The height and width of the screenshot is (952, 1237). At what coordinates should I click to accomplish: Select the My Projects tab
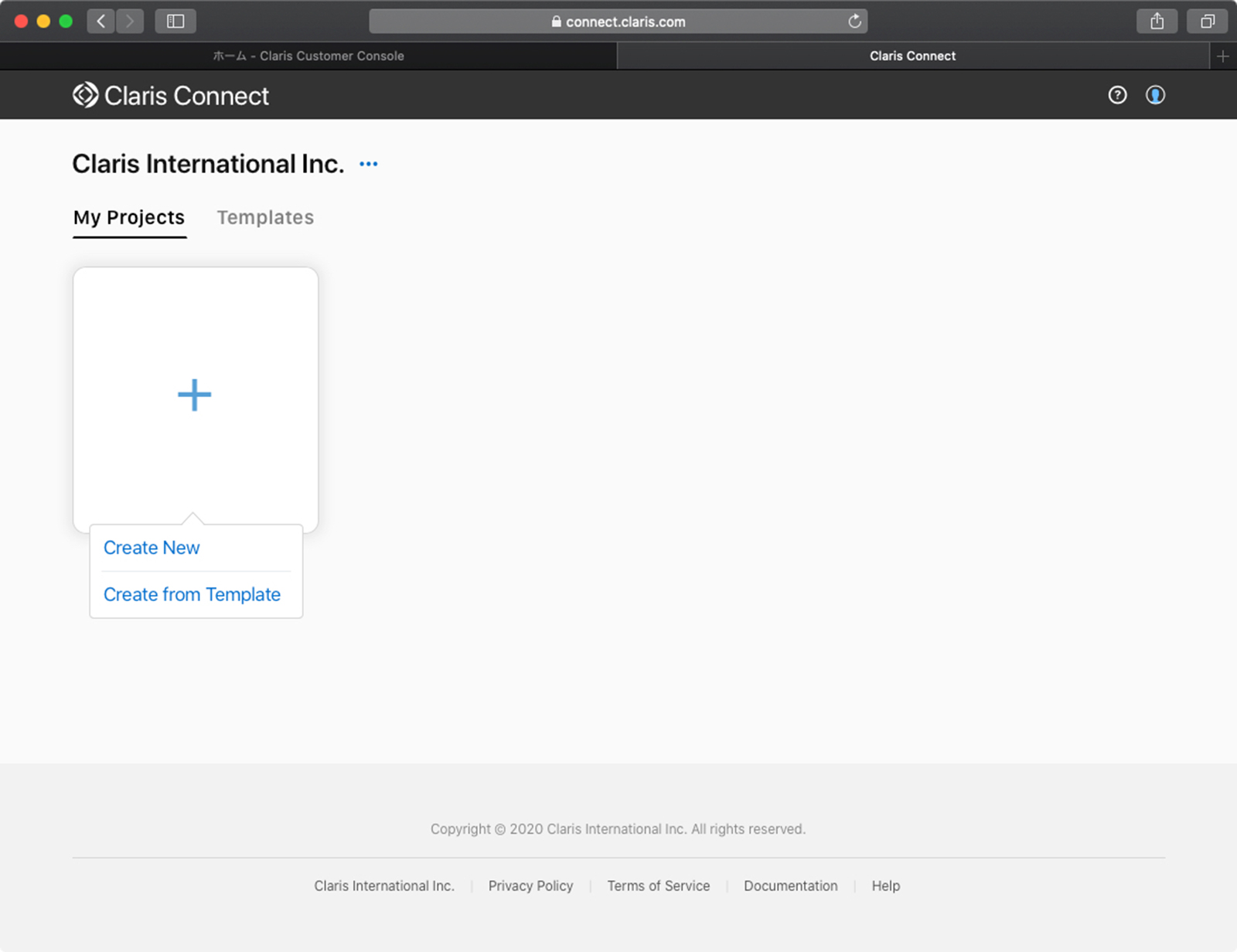pos(129,218)
